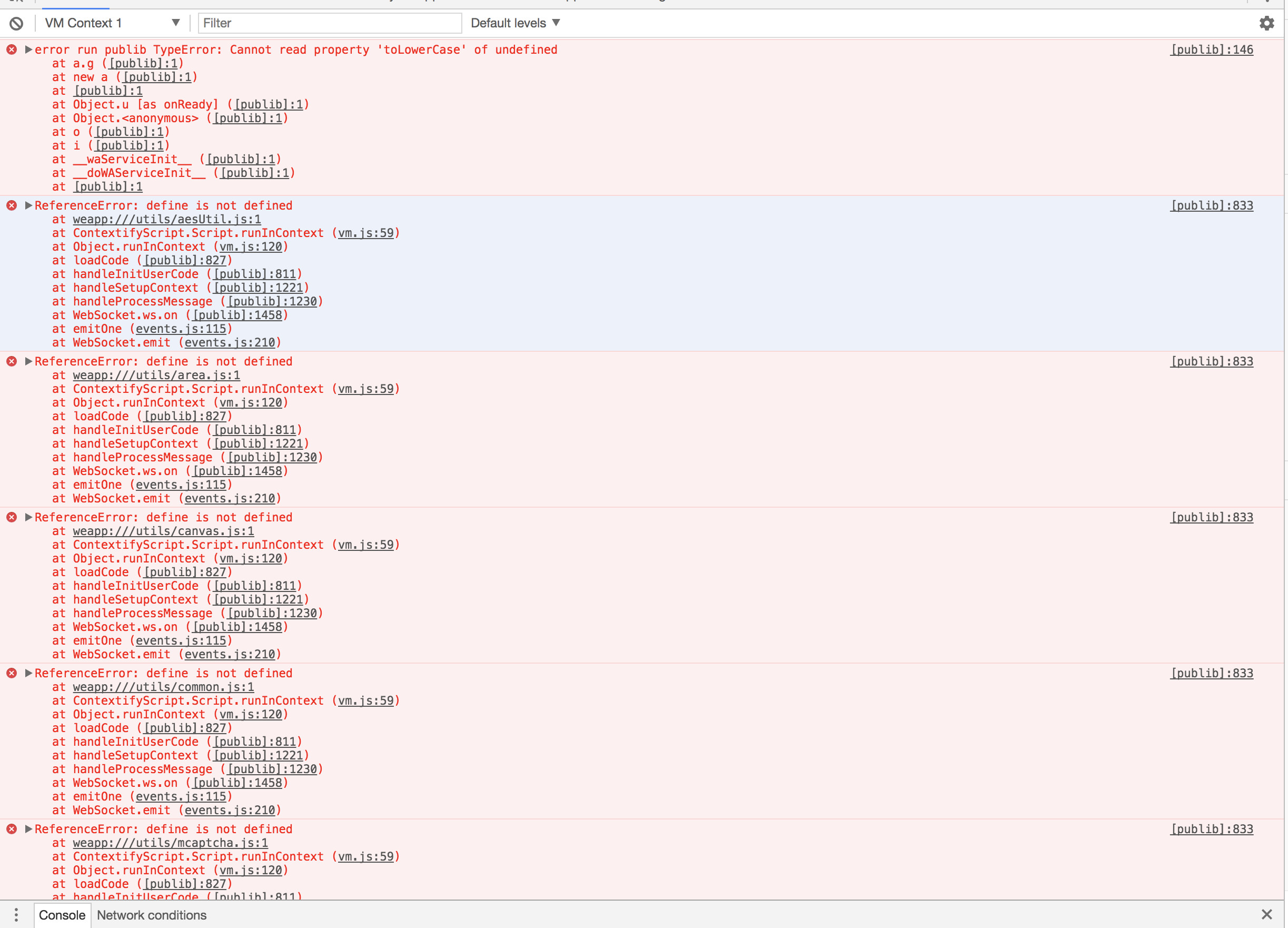
Task: Expand the TypeError toLowerCase error entry
Action: click(28, 50)
